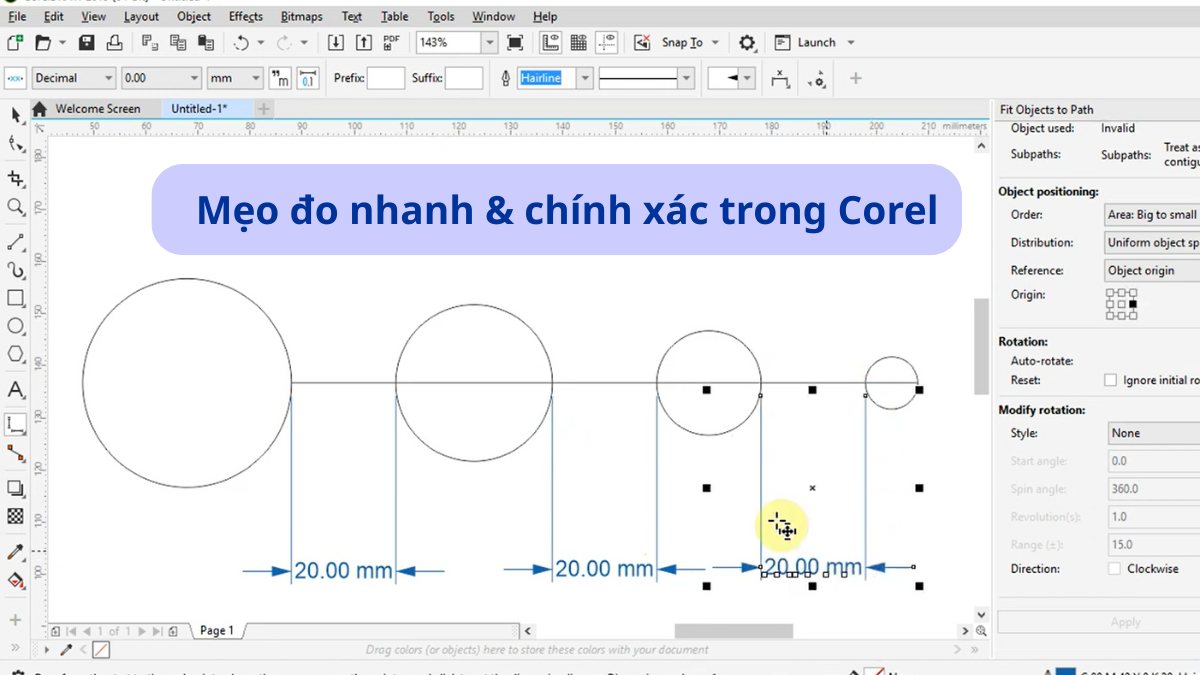Select the Rectangle tool
Image resolution: width=1200 pixels, height=675 pixels.
point(15,298)
